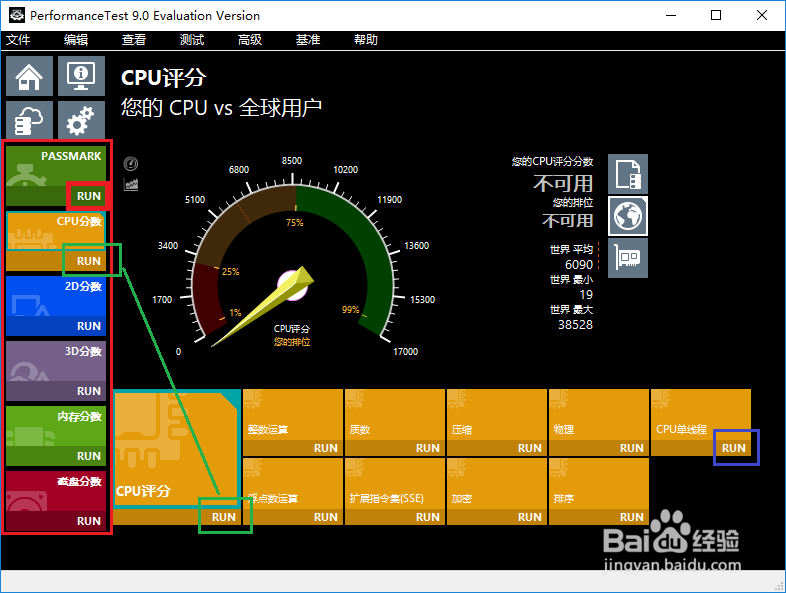Select the 磁盘分数 sidebar tile

click(x=56, y=491)
